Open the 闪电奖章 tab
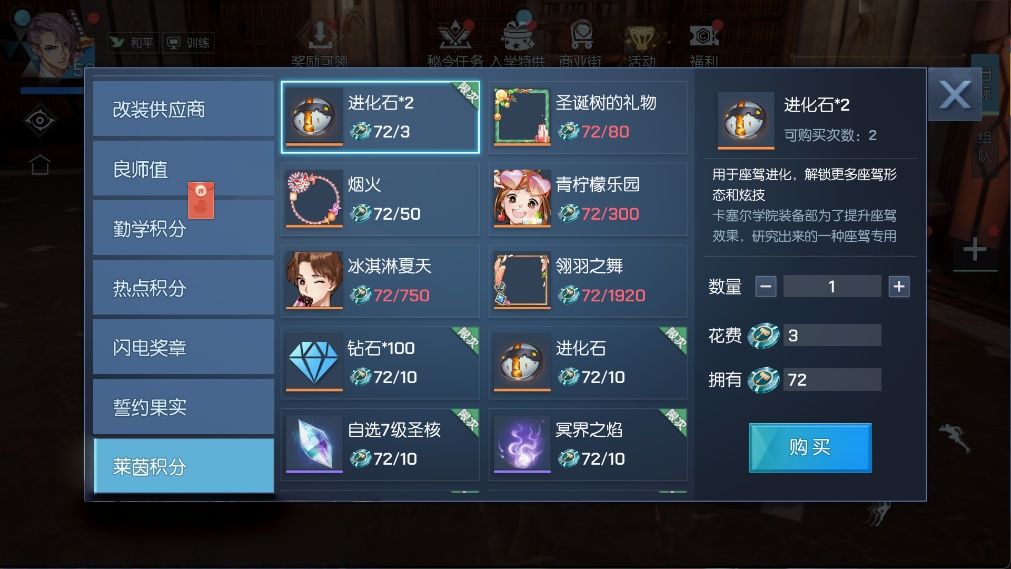Image resolution: width=1011 pixels, height=569 pixels. 184,347
